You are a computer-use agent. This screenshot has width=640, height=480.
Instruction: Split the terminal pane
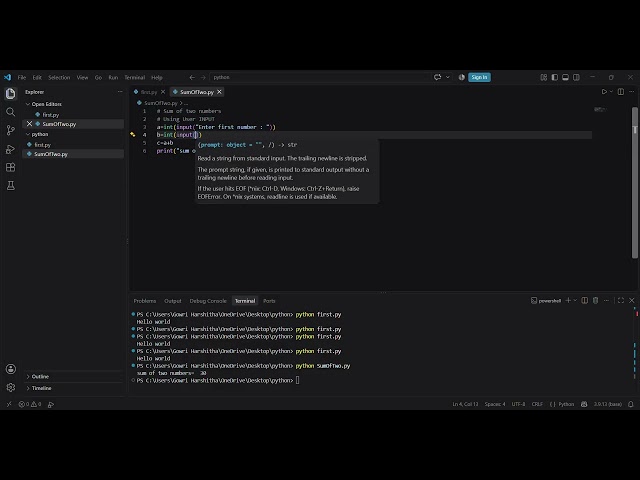(x=584, y=300)
